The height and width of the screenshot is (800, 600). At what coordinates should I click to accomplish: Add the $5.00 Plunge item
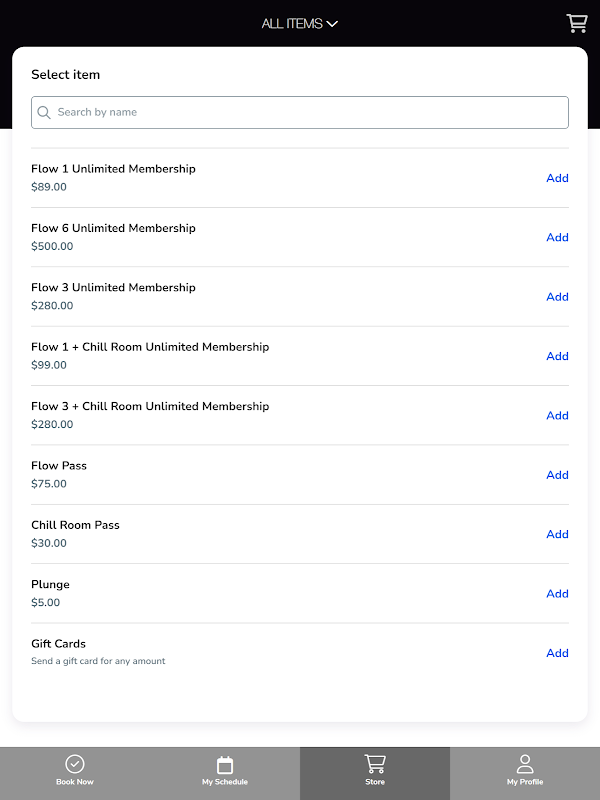[x=557, y=594]
